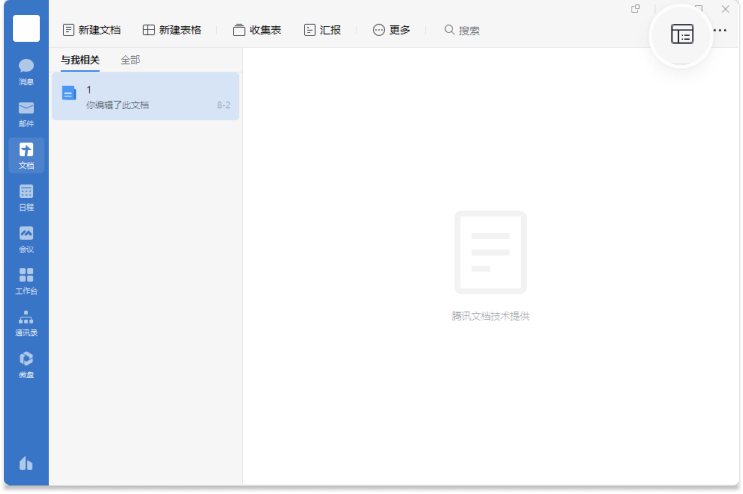Open the Calendar (日程) sidebar icon
This screenshot has width=743, height=494.
pos(26,197)
